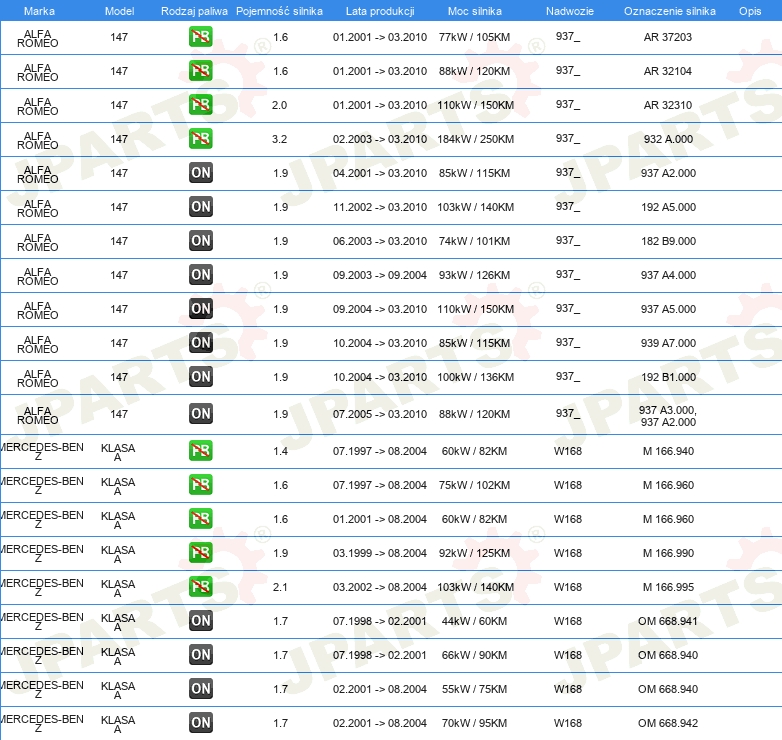This screenshot has height=740, width=782.
Task: Click the ON diesel icon for OM 668.942
Action: [x=200, y=722]
